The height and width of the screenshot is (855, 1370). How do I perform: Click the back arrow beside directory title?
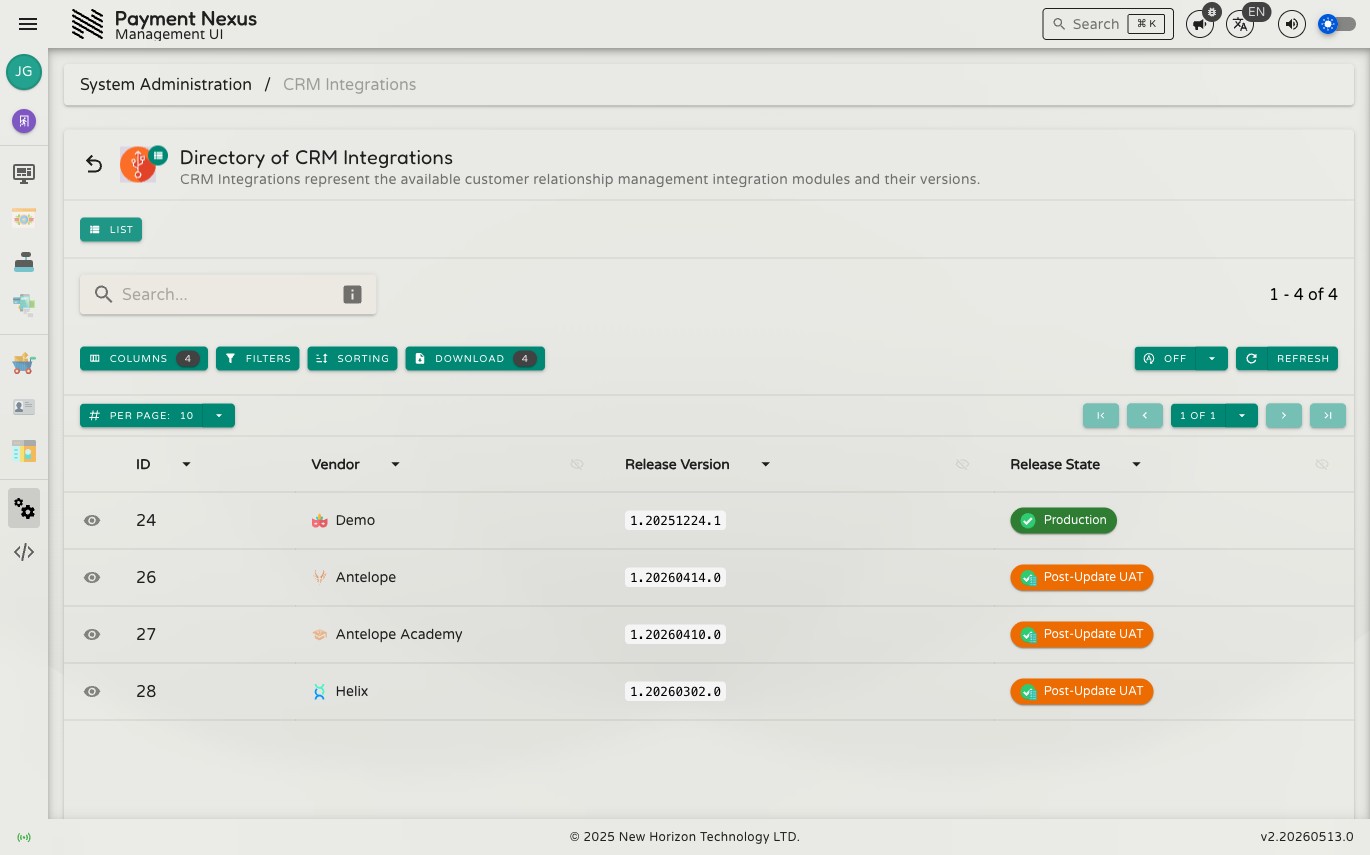tap(94, 164)
